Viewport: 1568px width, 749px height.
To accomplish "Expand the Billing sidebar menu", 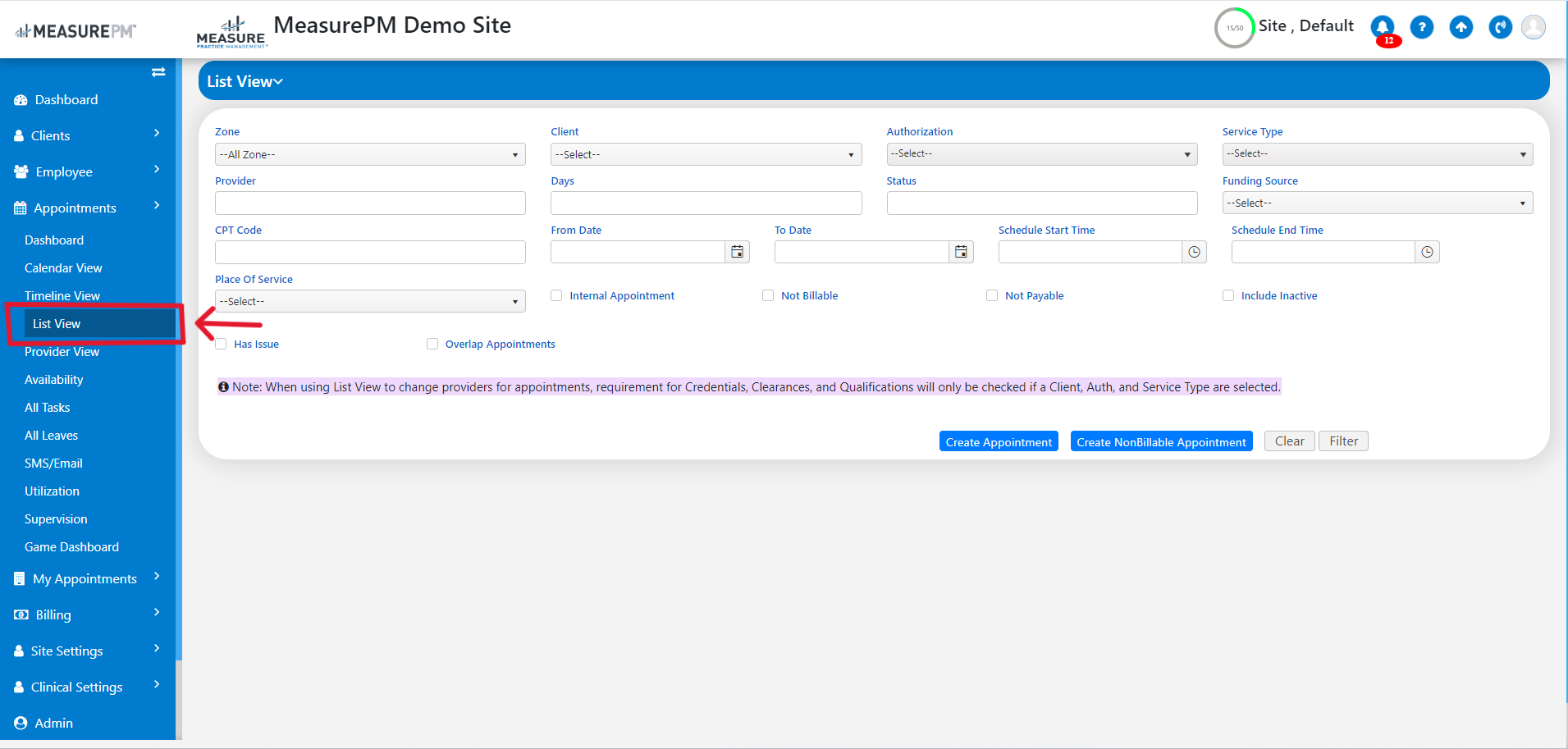I will (x=88, y=614).
